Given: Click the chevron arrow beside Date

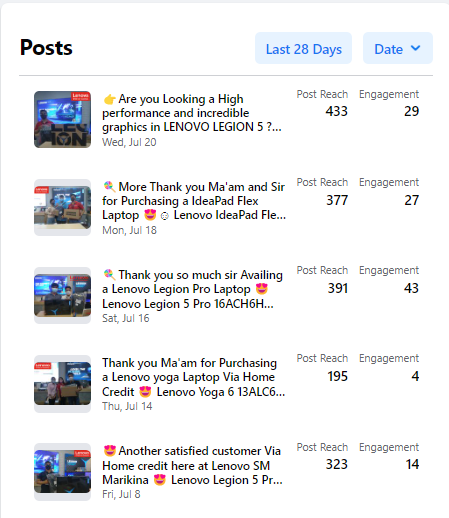Looking at the screenshot, I should click(415, 48).
